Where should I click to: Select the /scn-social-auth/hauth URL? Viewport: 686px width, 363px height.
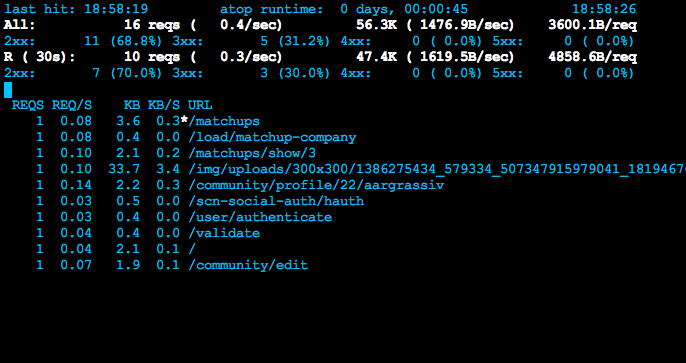[x=276, y=201]
